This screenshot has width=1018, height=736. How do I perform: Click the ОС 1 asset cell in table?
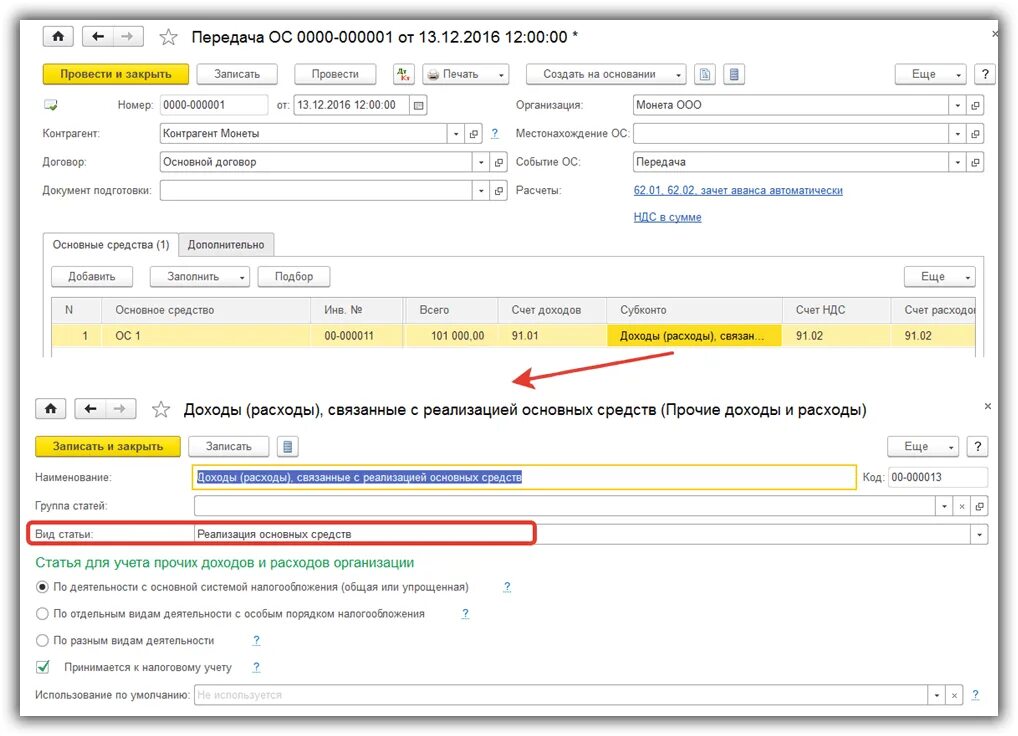(206, 336)
